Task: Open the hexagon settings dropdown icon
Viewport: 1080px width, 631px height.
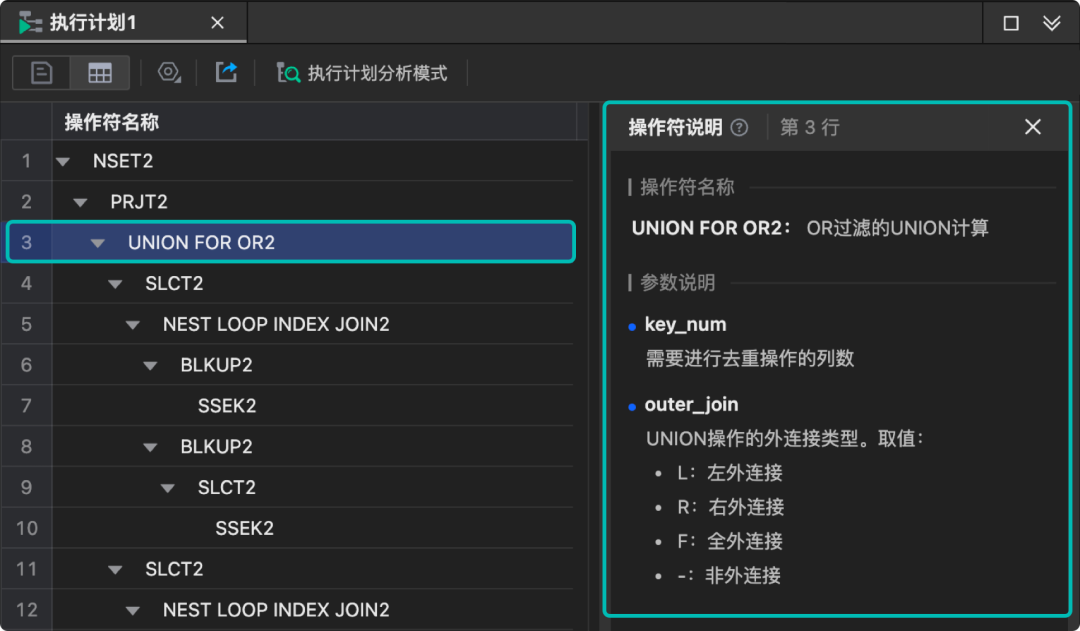Action: [x=170, y=73]
